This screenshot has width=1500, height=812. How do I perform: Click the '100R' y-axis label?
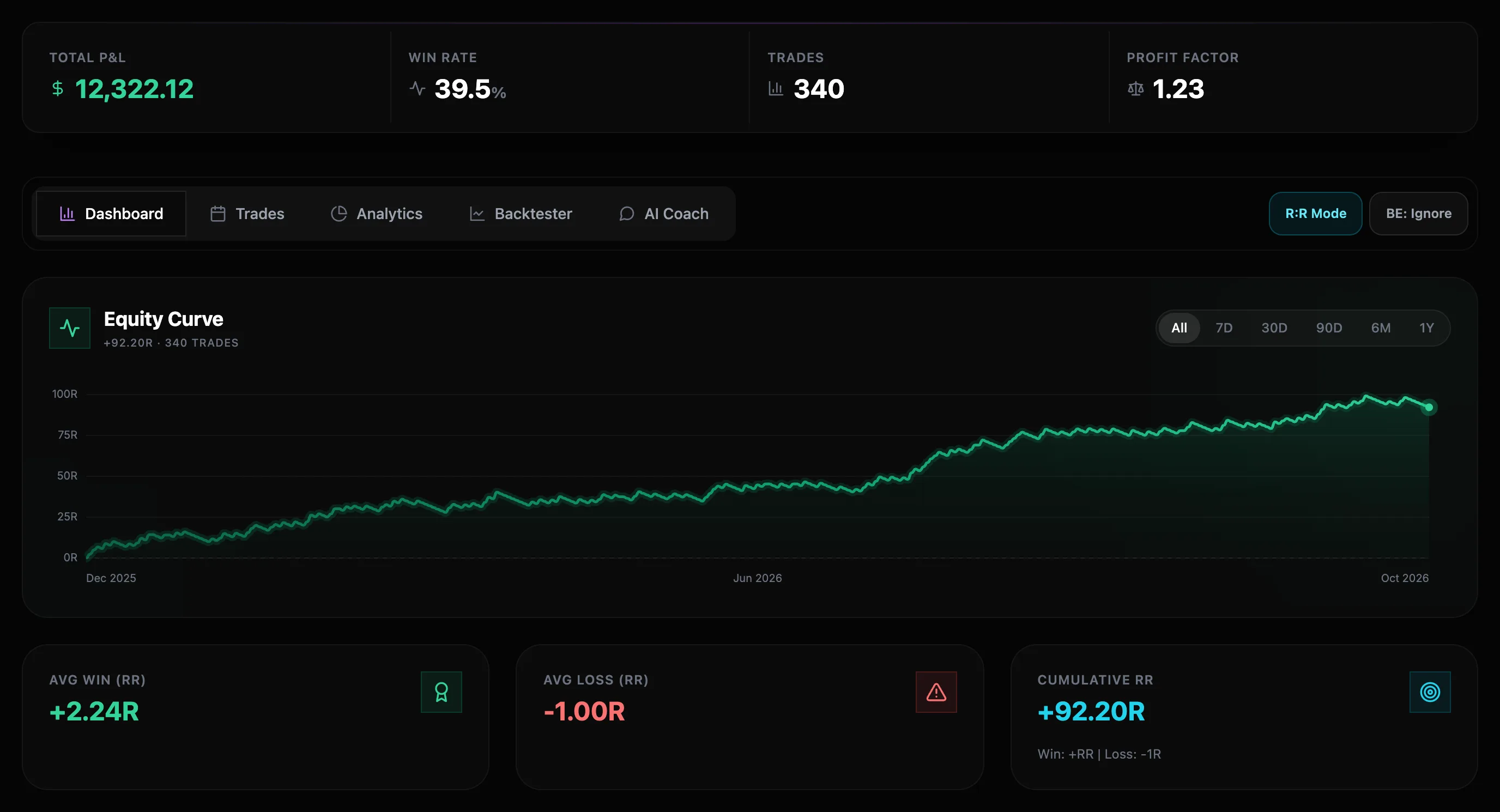coord(65,394)
